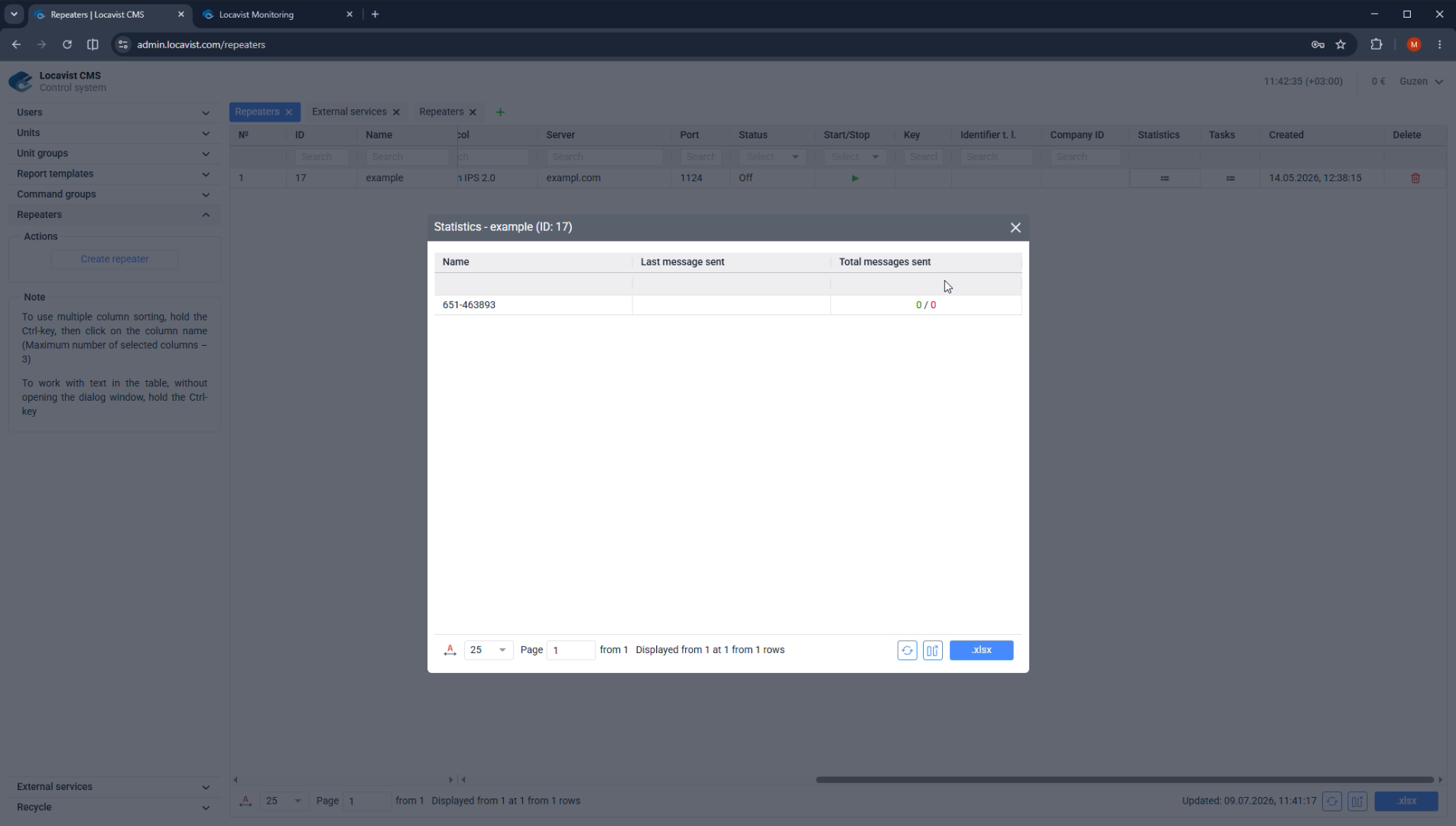The width and height of the screenshot is (1456, 826).
Task: Click the Name search field
Action: [x=408, y=157]
